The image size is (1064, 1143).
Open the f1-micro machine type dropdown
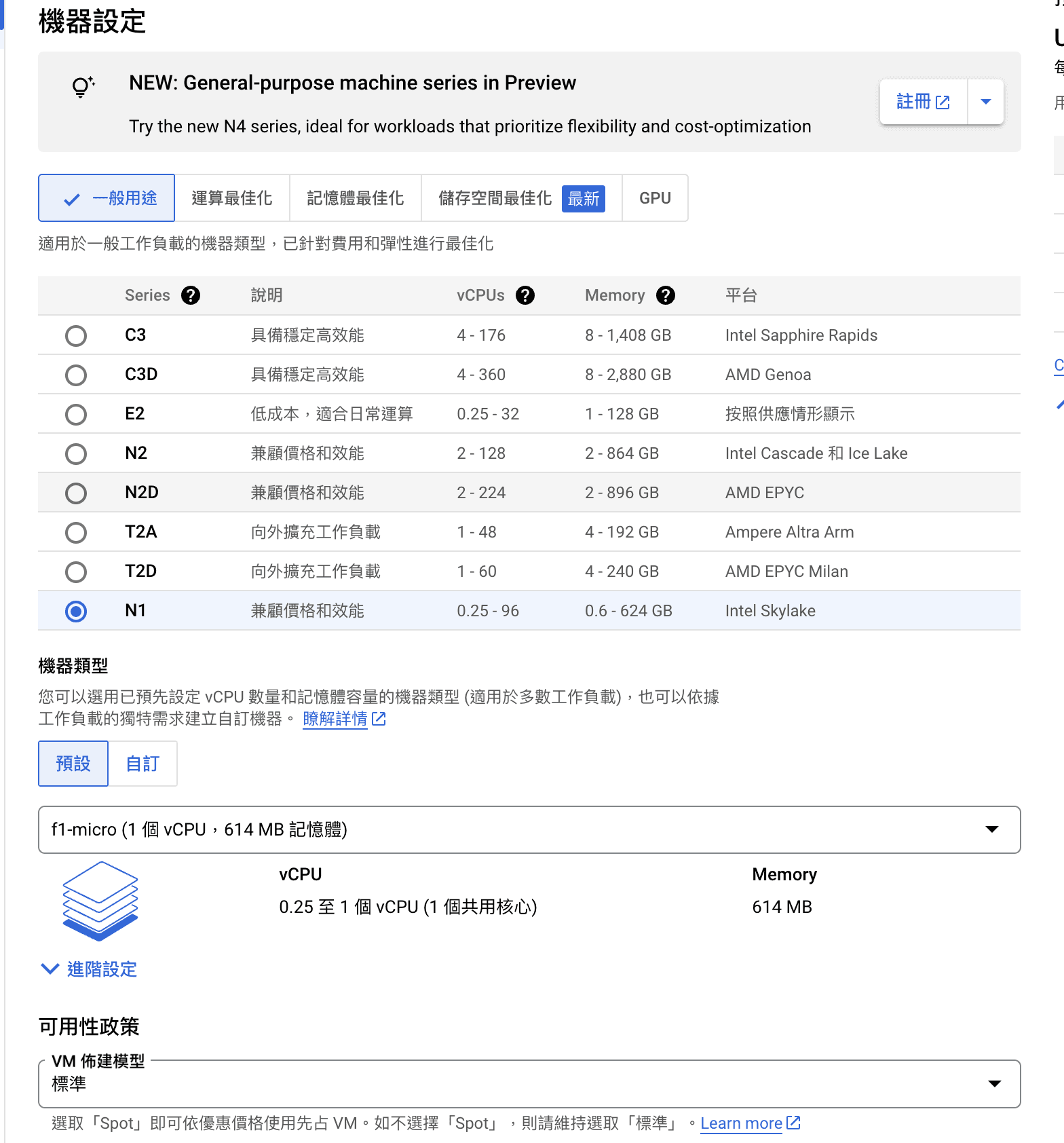[529, 829]
